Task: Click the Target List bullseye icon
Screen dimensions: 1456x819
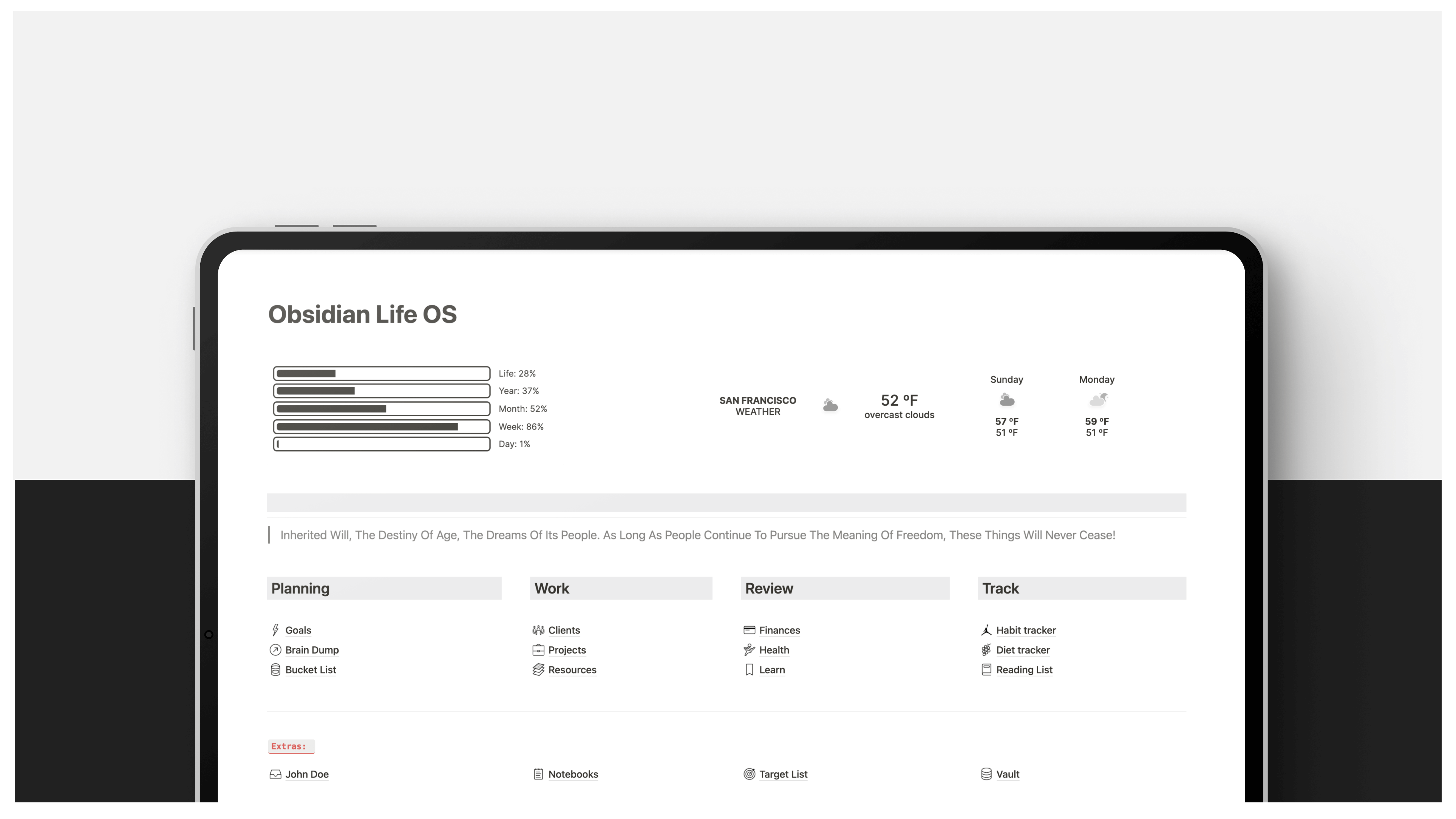Action: point(749,774)
